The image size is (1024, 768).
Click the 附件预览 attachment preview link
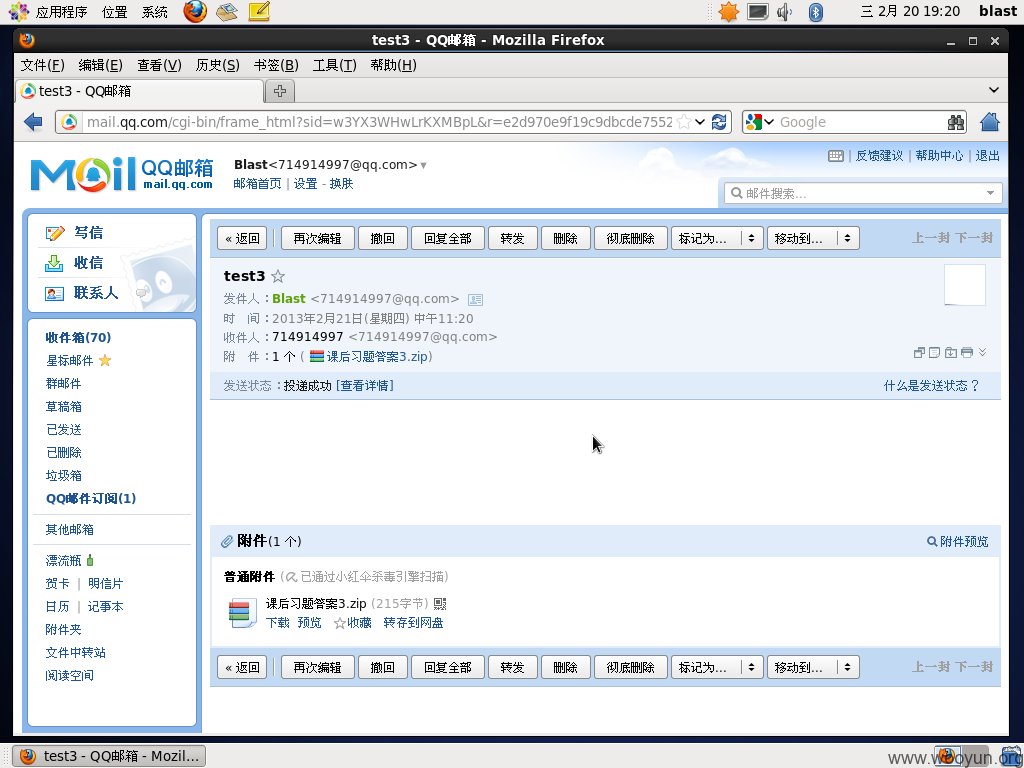coord(957,541)
